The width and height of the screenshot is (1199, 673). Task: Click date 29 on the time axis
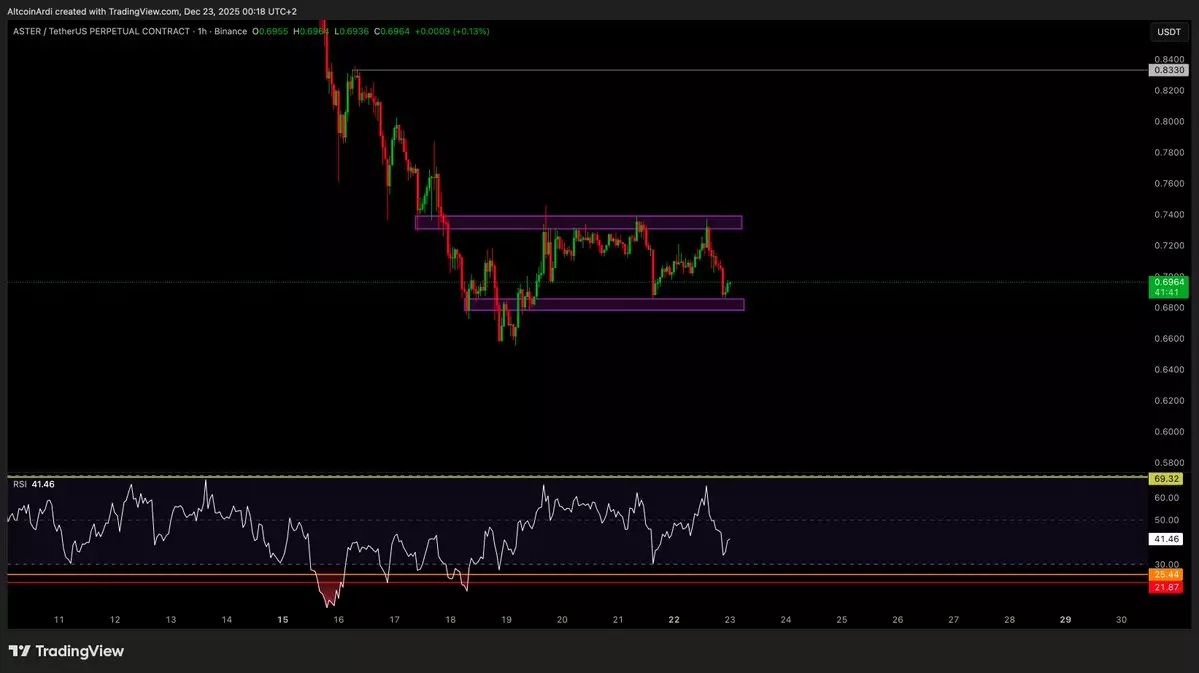[x=1065, y=620]
